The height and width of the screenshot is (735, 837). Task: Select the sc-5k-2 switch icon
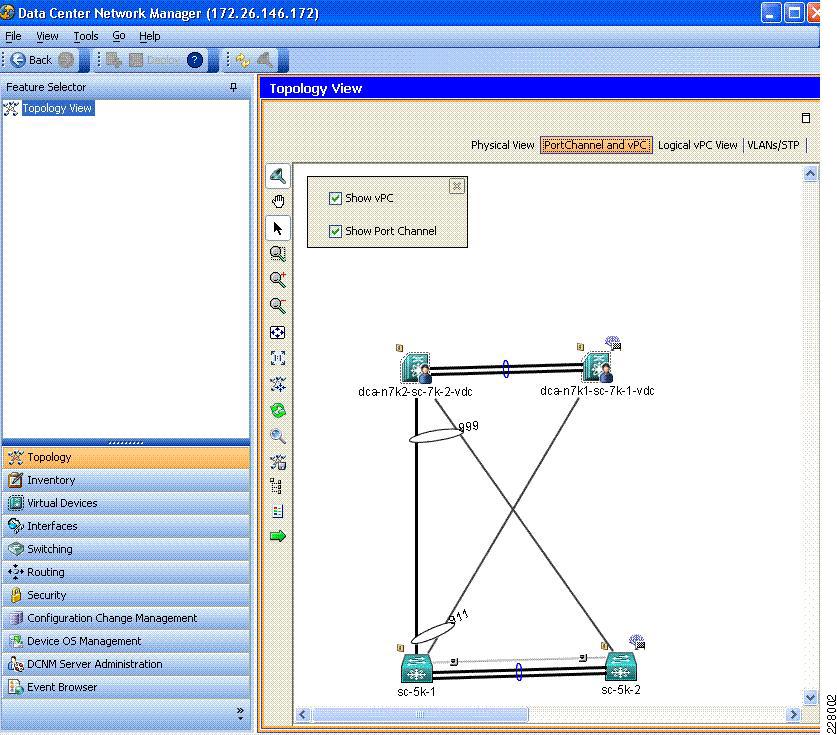tap(621, 666)
